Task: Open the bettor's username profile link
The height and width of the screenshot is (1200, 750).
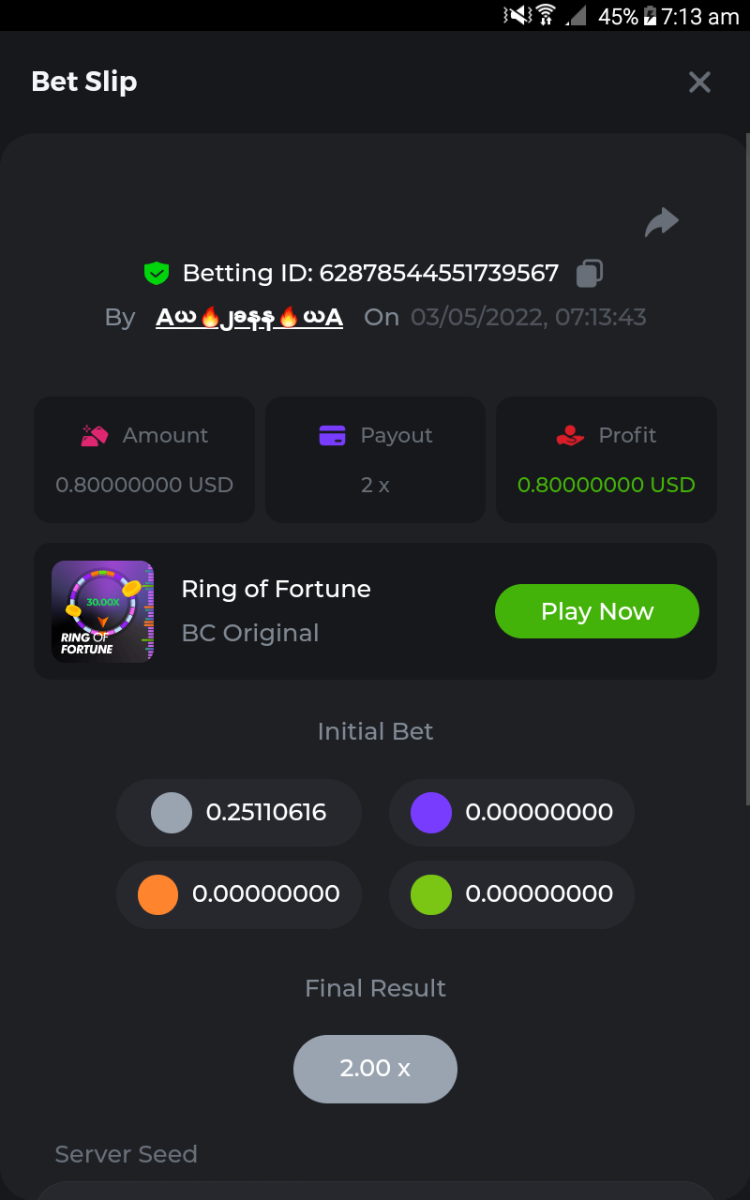Action: (x=249, y=318)
